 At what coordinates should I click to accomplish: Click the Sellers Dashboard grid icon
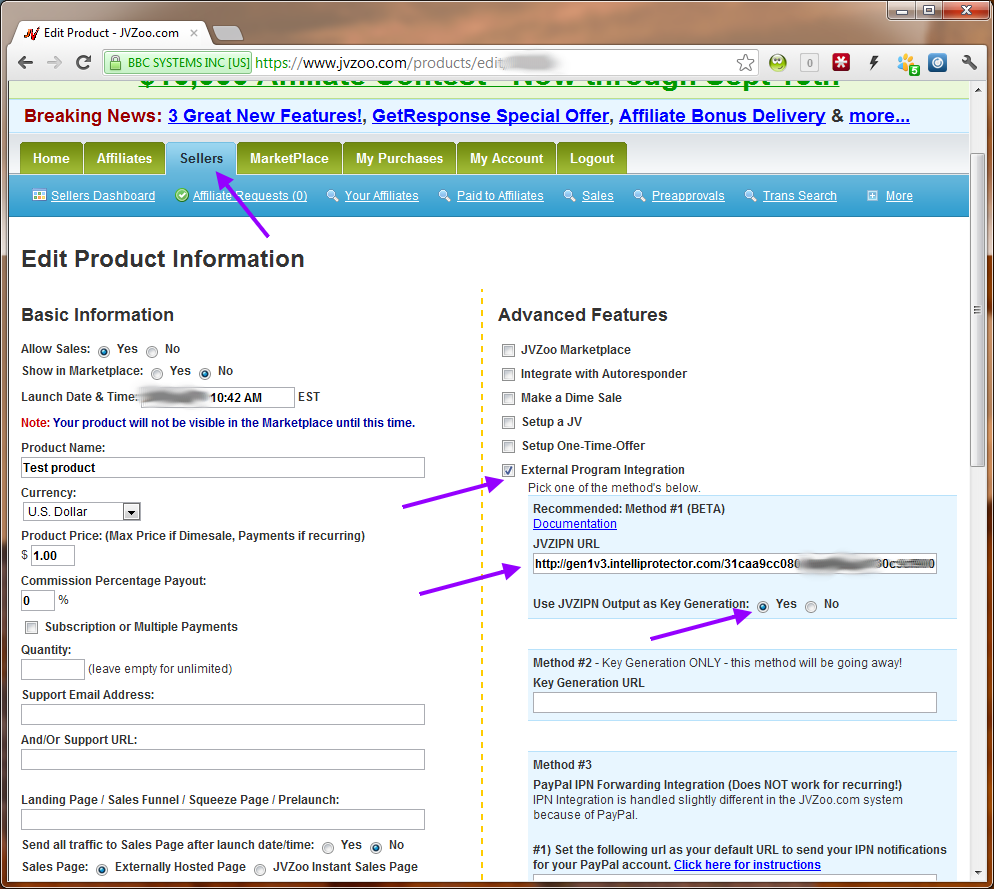pos(39,195)
